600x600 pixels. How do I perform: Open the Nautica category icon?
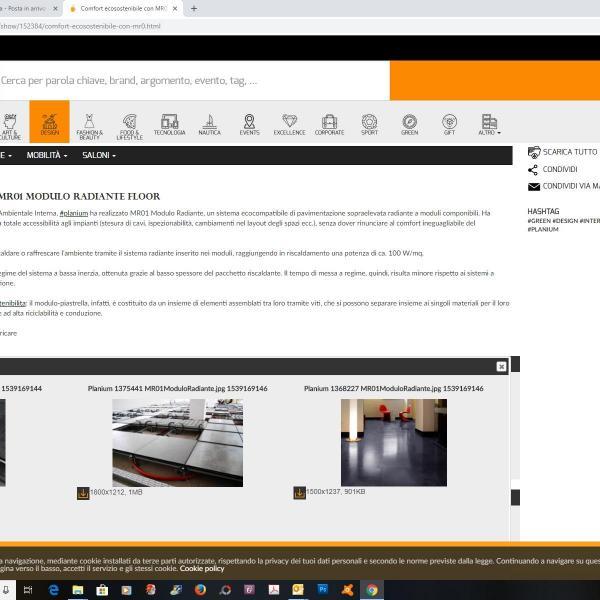coord(210,124)
